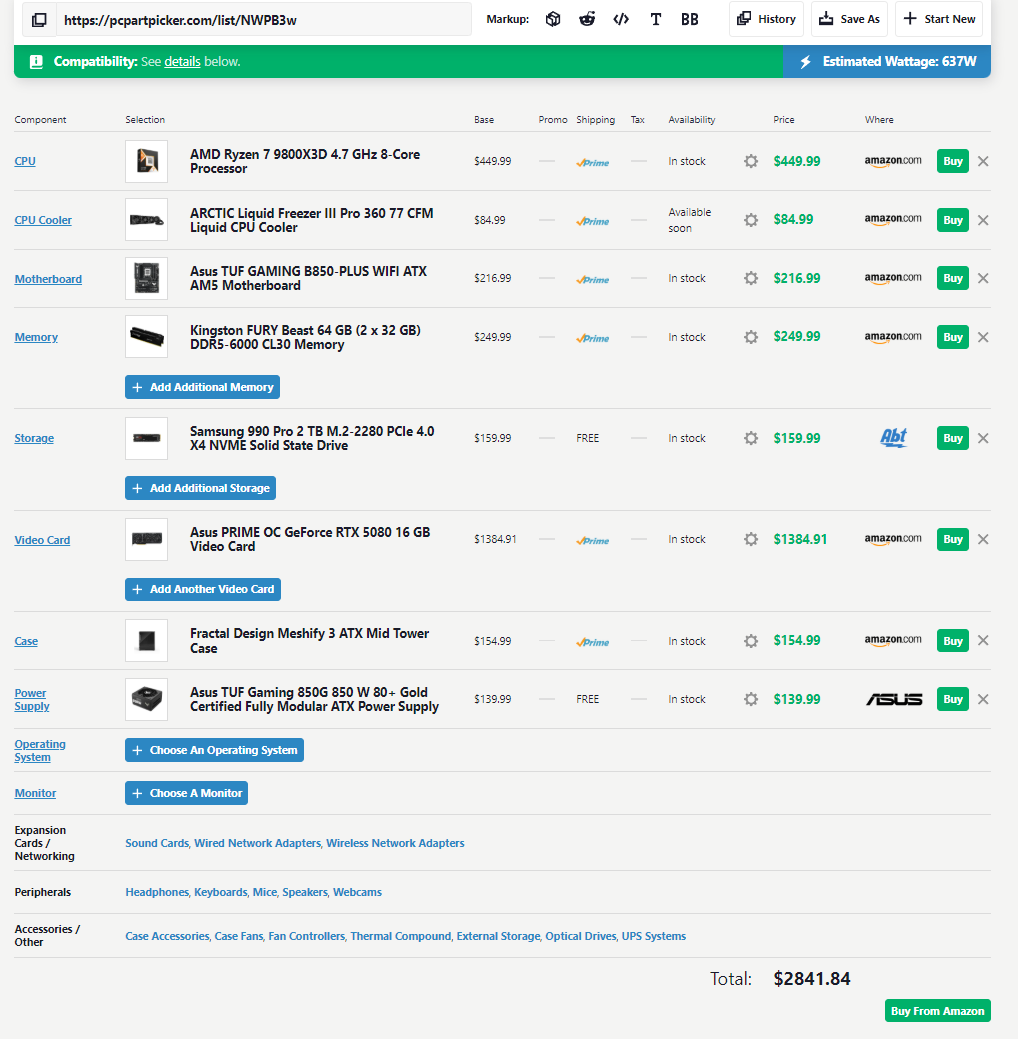Open the History button

pyautogui.click(x=766, y=19)
